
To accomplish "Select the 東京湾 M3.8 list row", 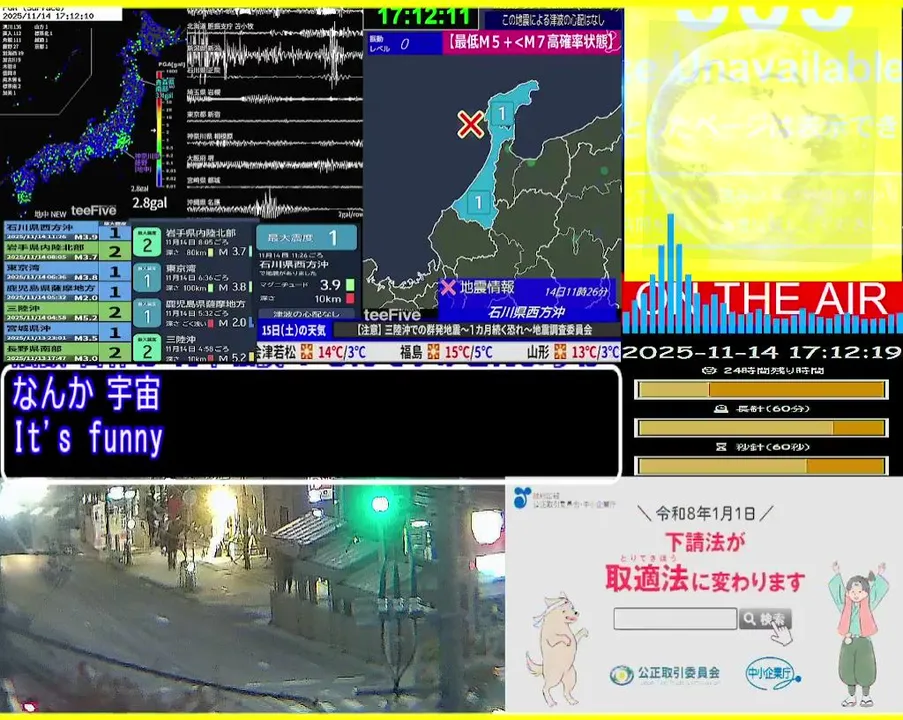I will (68, 272).
